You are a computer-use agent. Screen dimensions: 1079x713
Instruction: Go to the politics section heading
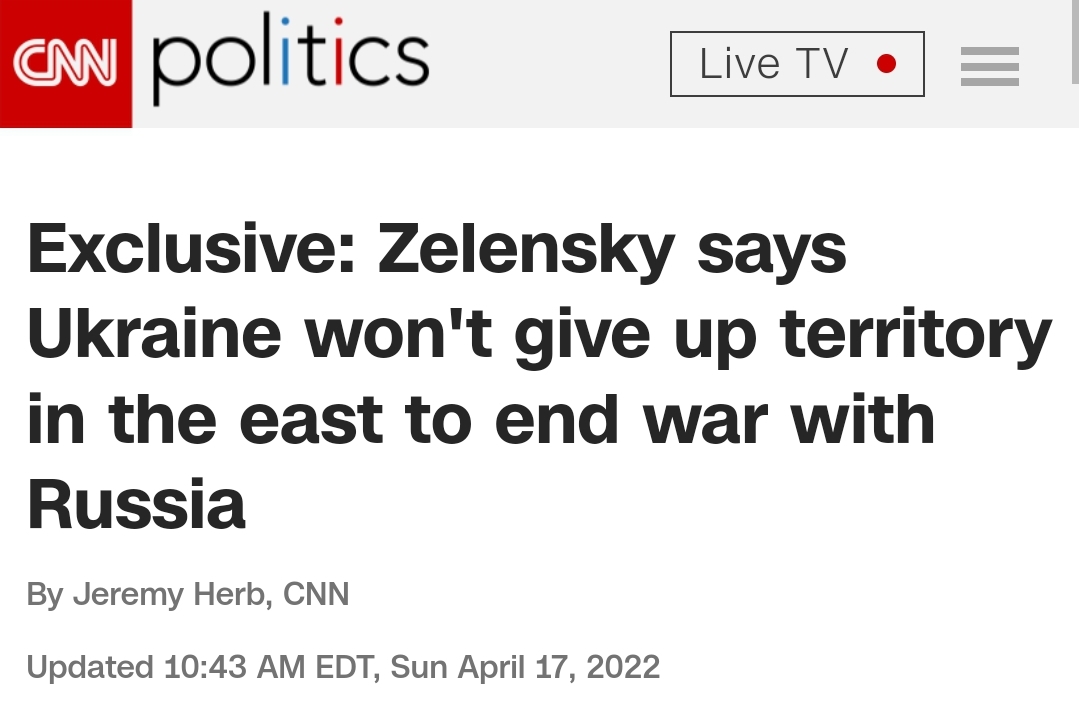pyautogui.click(x=291, y=58)
